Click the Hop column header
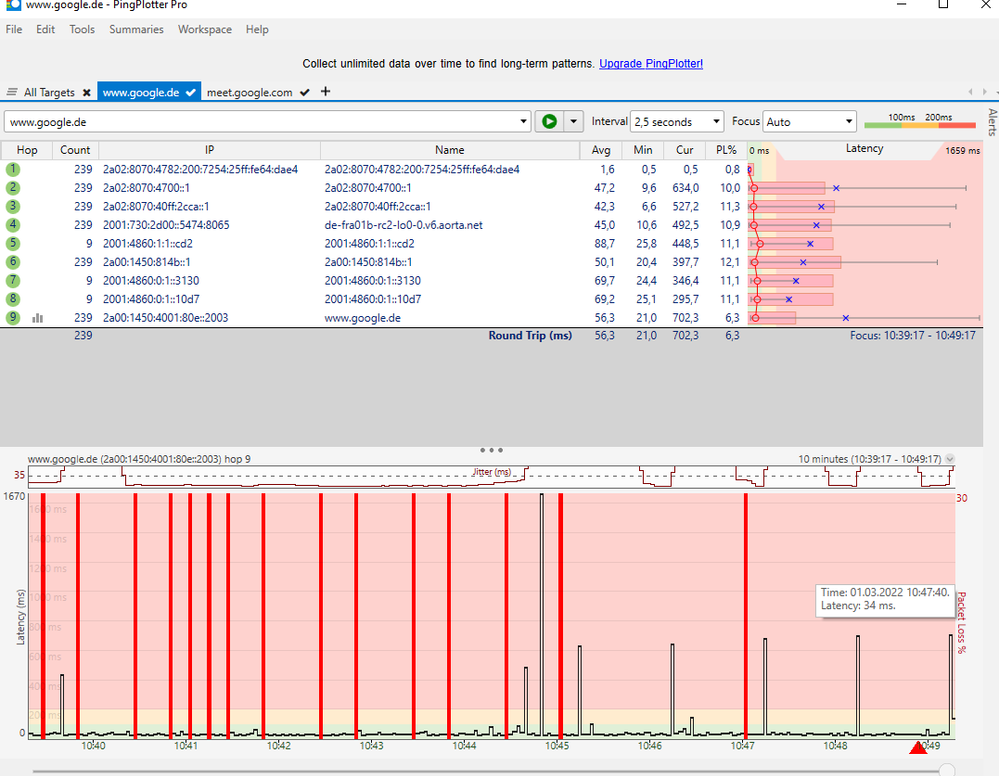This screenshot has height=776, width=999. point(27,150)
